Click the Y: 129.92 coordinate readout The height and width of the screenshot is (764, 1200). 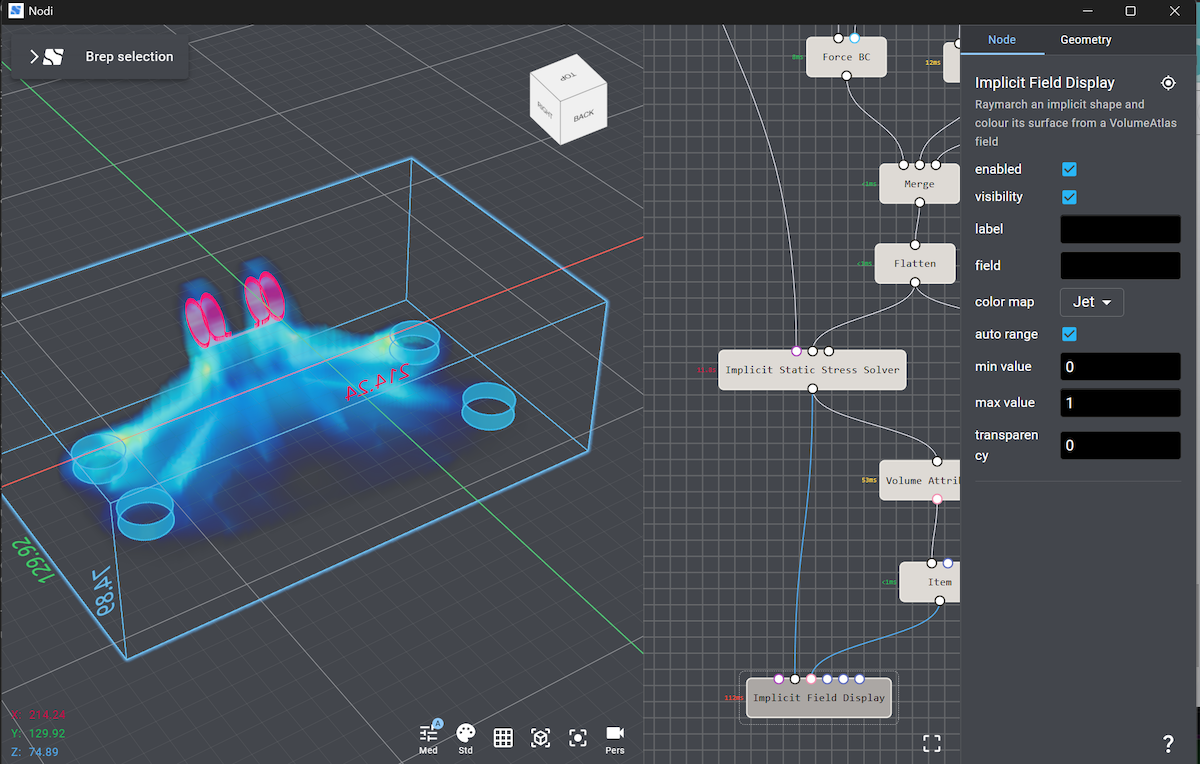pos(38,733)
